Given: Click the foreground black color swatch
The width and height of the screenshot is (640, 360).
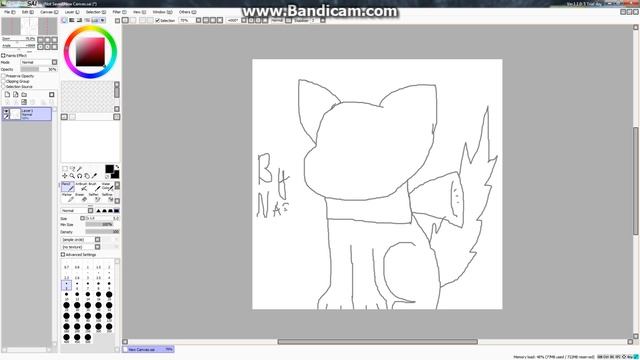Looking at the screenshot, I should tap(109, 169).
